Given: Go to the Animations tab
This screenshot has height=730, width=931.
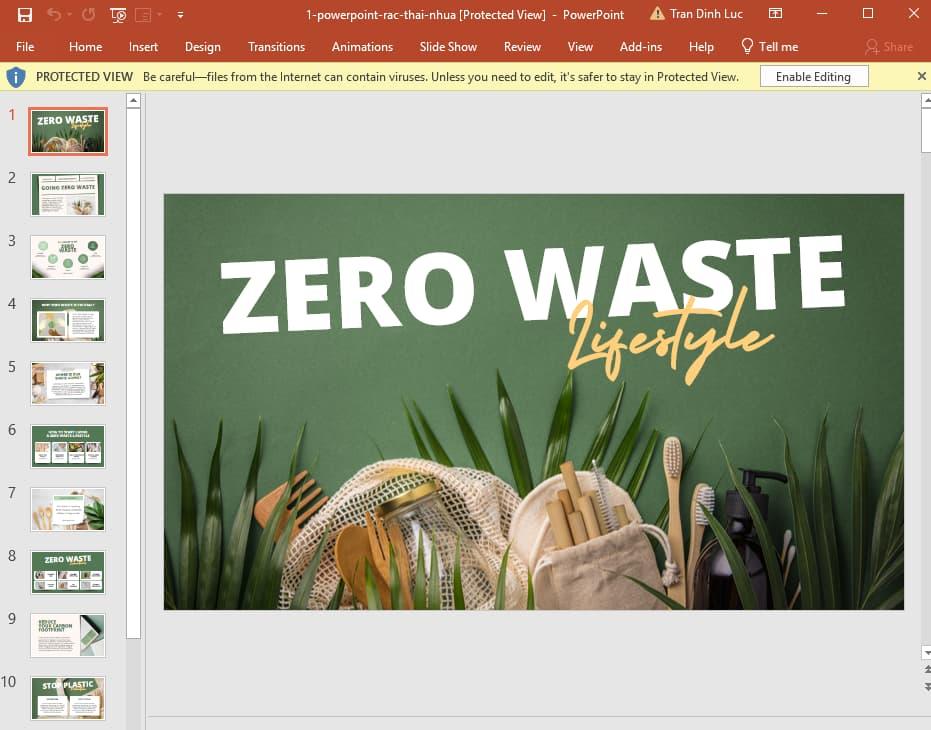Looking at the screenshot, I should [362, 47].
